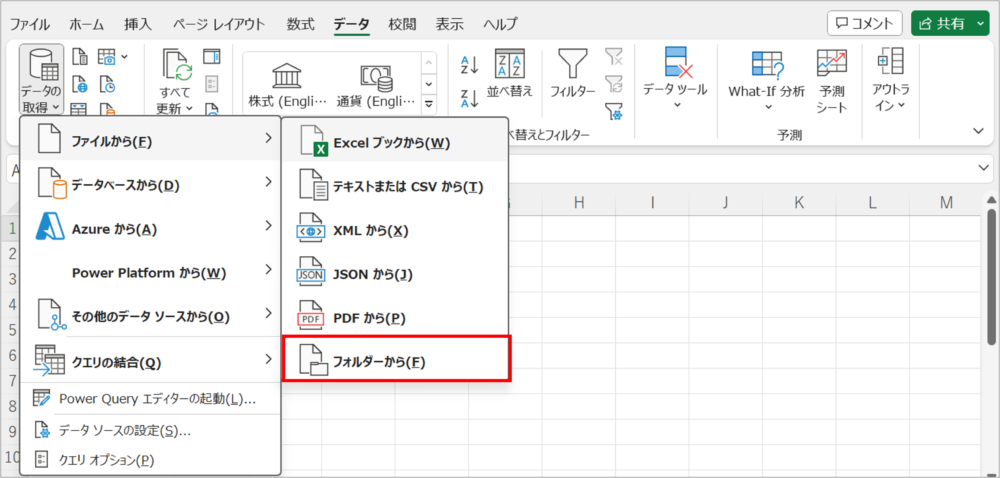
Task: Click the Advanced filter gear-funnel icon
Action: pos(614,111)
